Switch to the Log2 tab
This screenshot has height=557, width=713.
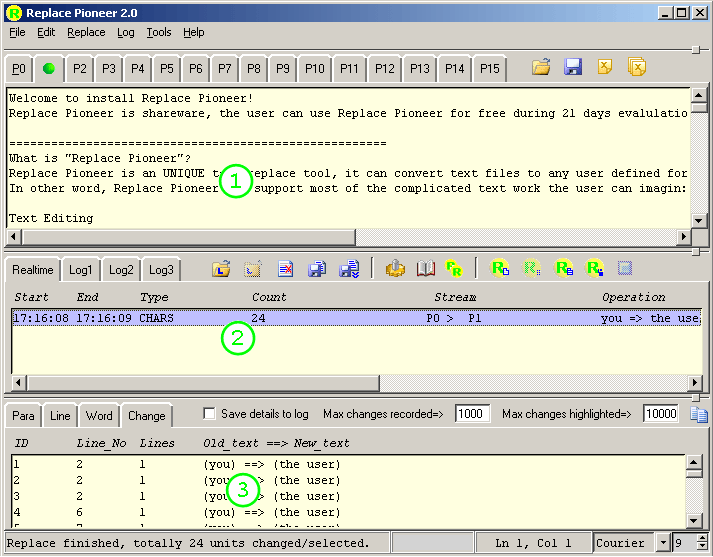(121, 270)
